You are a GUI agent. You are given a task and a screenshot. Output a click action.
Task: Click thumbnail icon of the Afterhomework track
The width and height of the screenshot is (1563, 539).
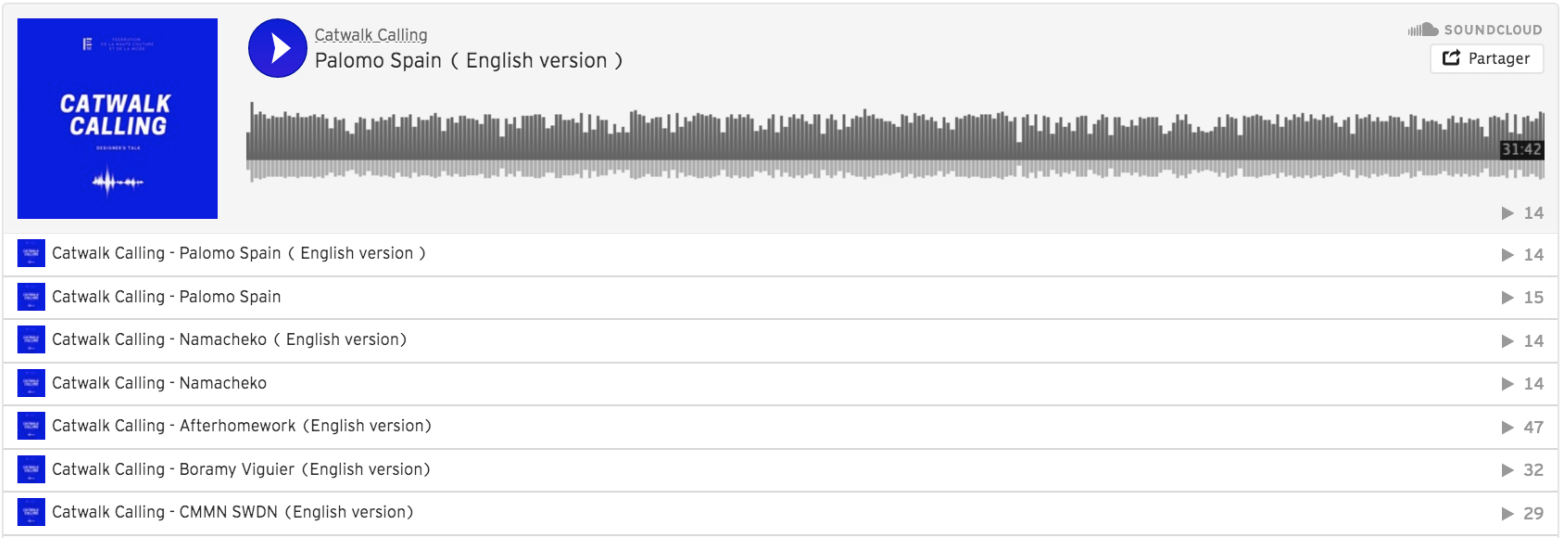pos(31,426)
